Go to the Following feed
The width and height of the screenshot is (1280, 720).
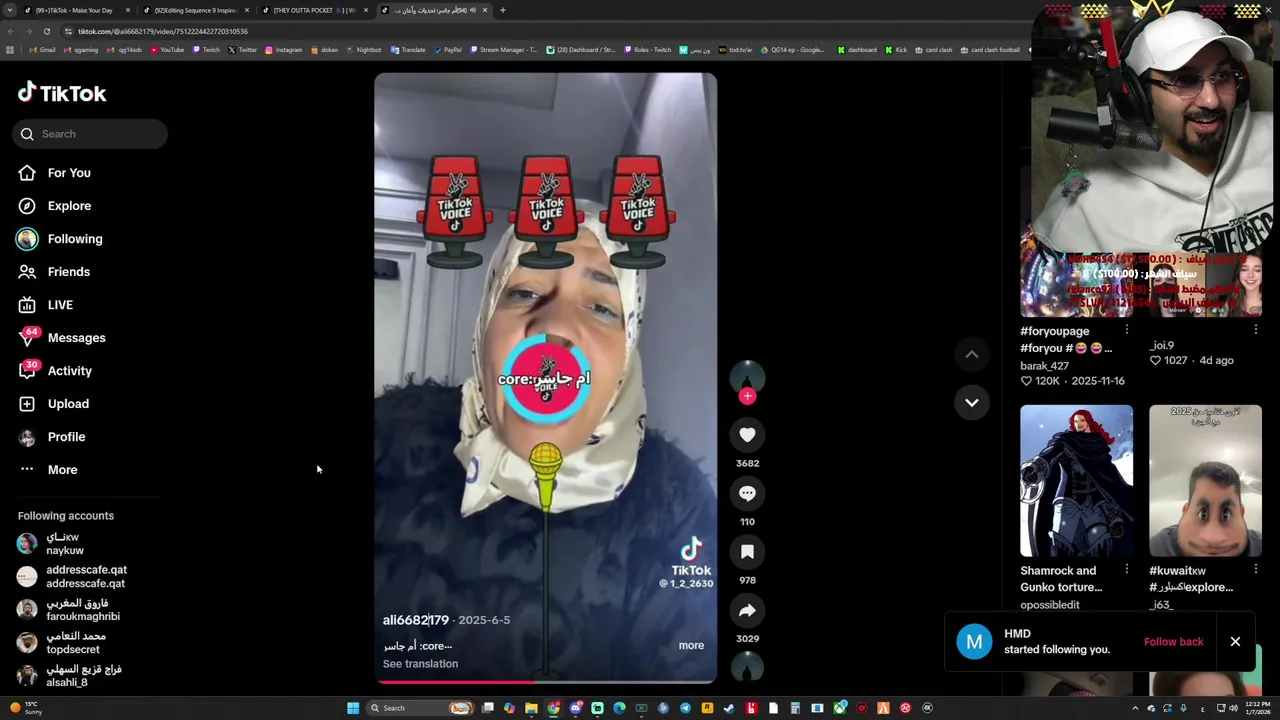pos(75,239)
